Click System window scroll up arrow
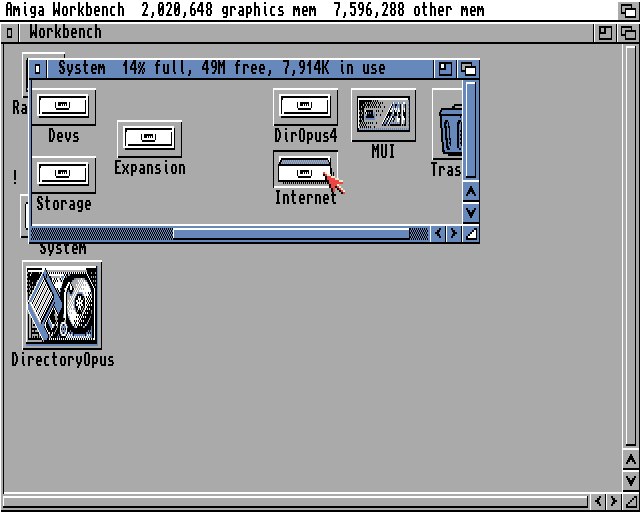Viewport: 640px width, 512px height. click(471, 191)
